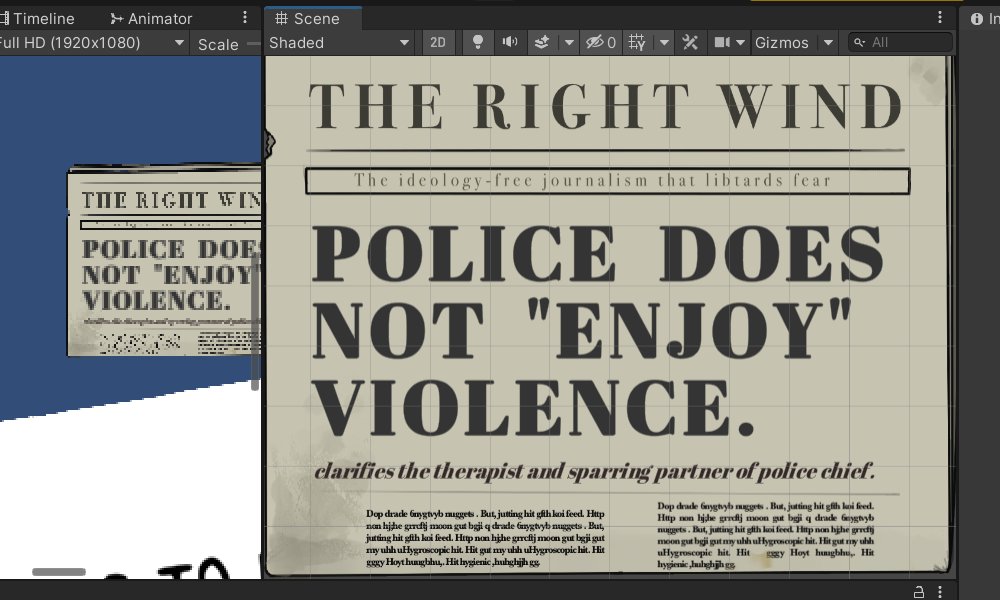Switch to the Timeline tab

37,18
